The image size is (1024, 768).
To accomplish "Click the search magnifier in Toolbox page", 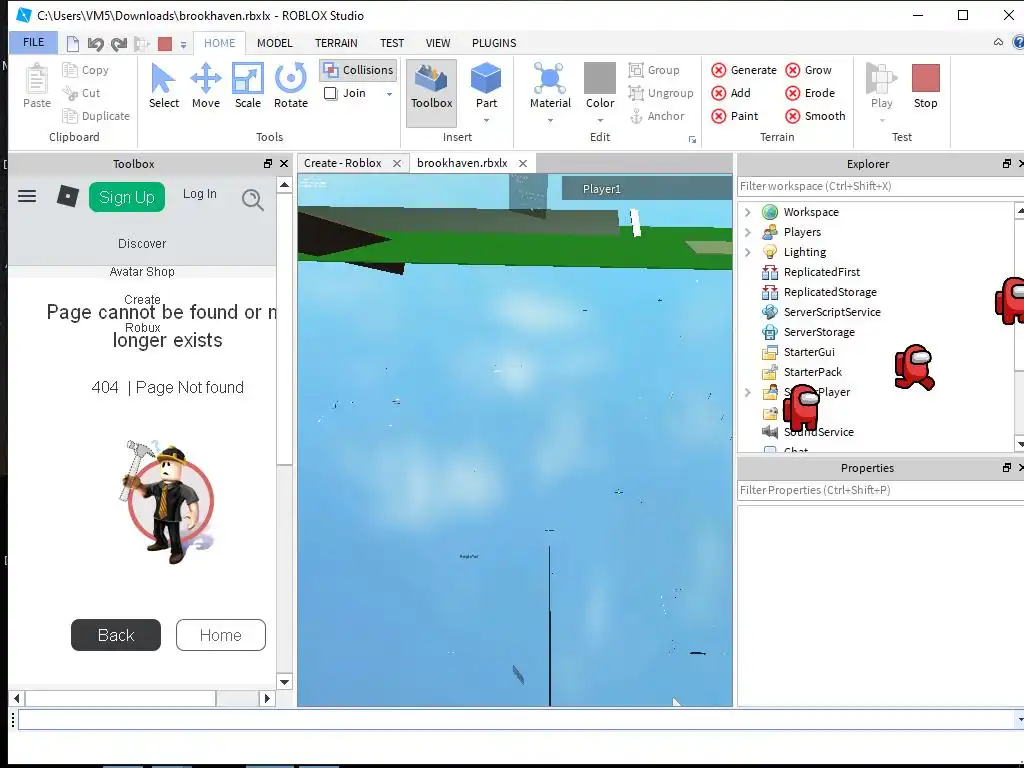I will click(253, 199).
